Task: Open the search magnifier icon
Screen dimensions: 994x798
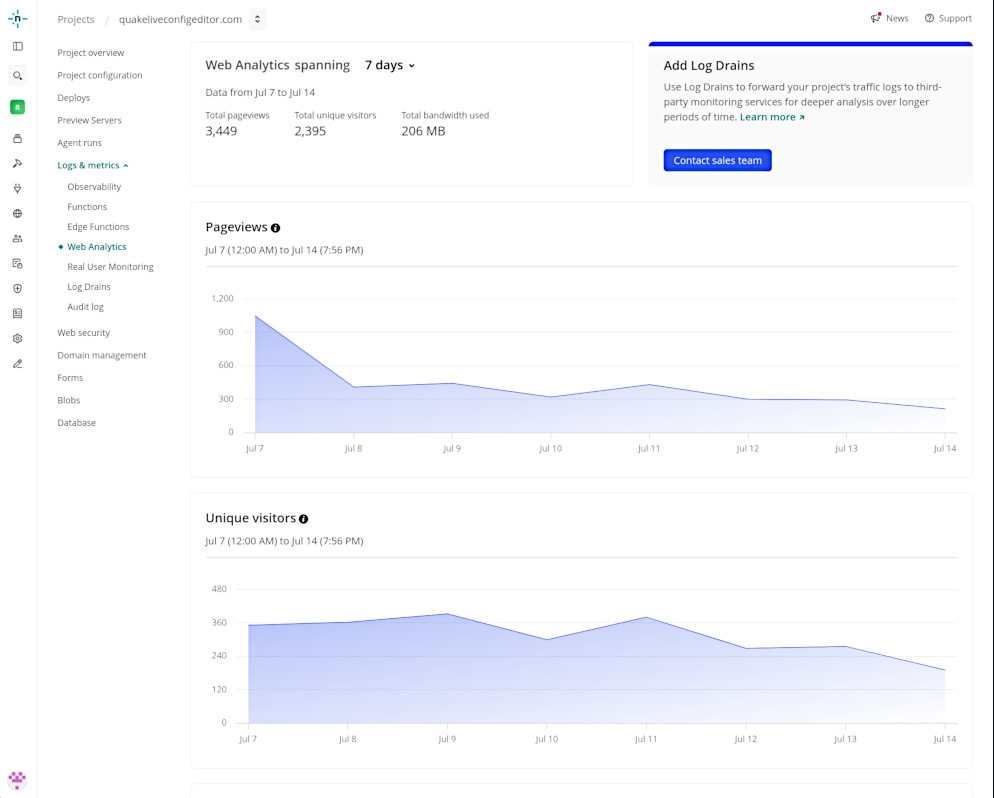Action: click(x=18, y=76)
